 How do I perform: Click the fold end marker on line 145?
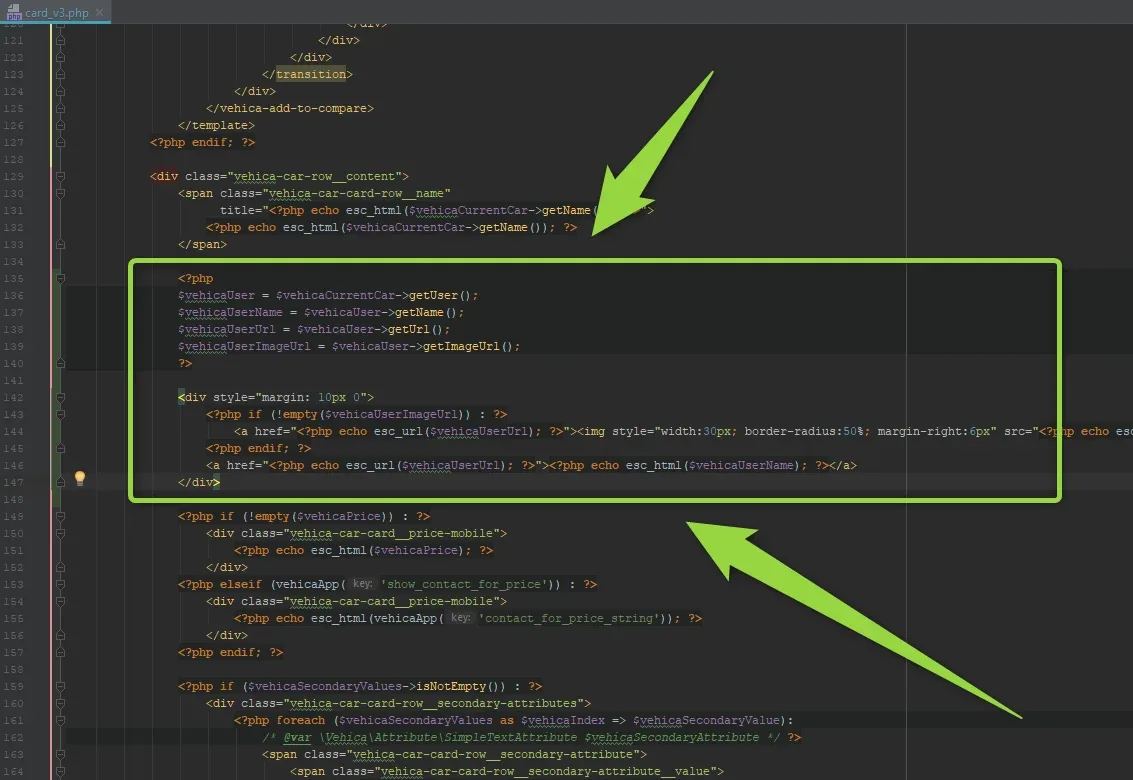(61, 448)
